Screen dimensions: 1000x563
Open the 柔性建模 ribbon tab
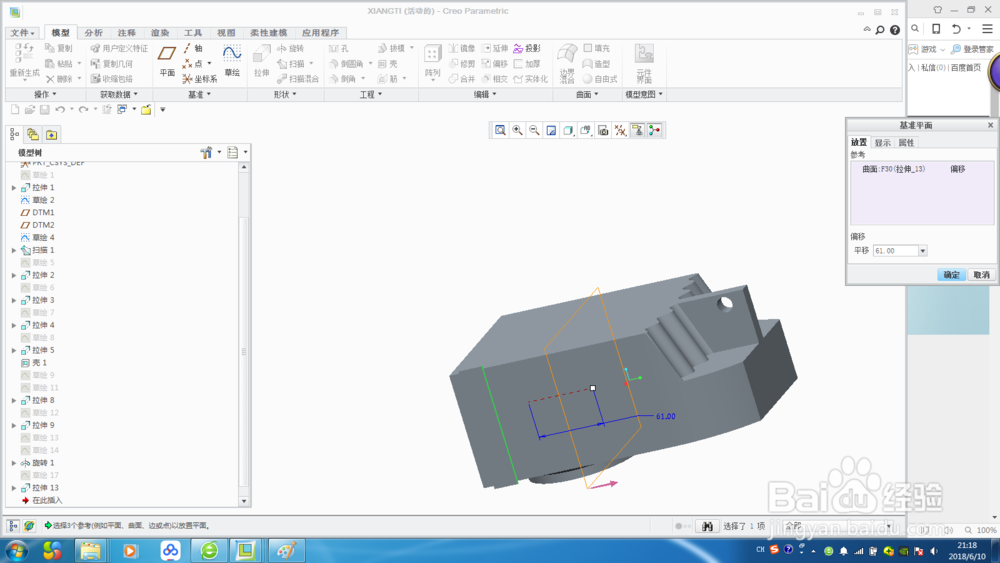tap(268, 33)
